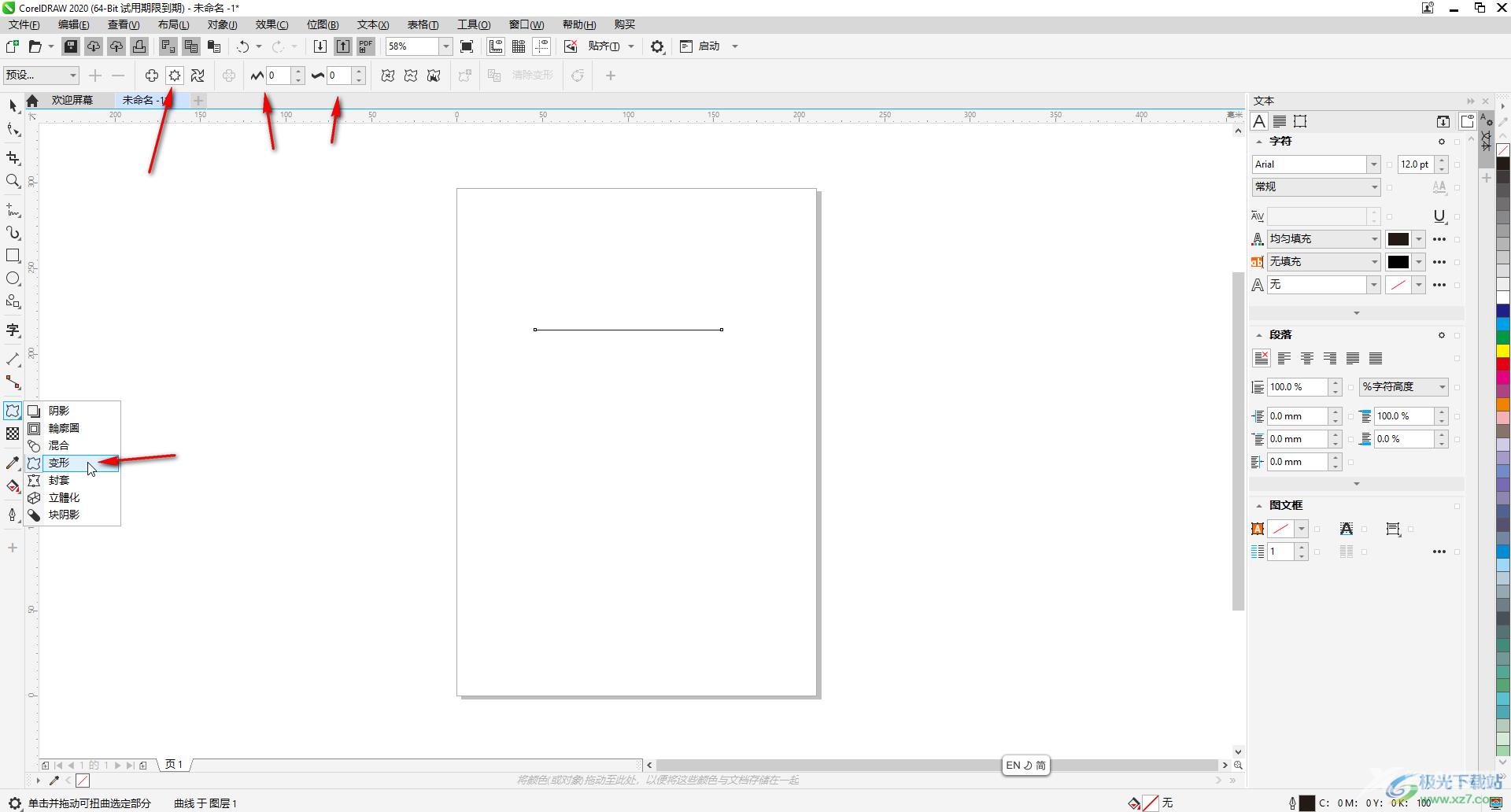The width and height of the screenshot is (1511, 812).
Task: Click the 页 1 page tab
Action: [x=174, y=765]
